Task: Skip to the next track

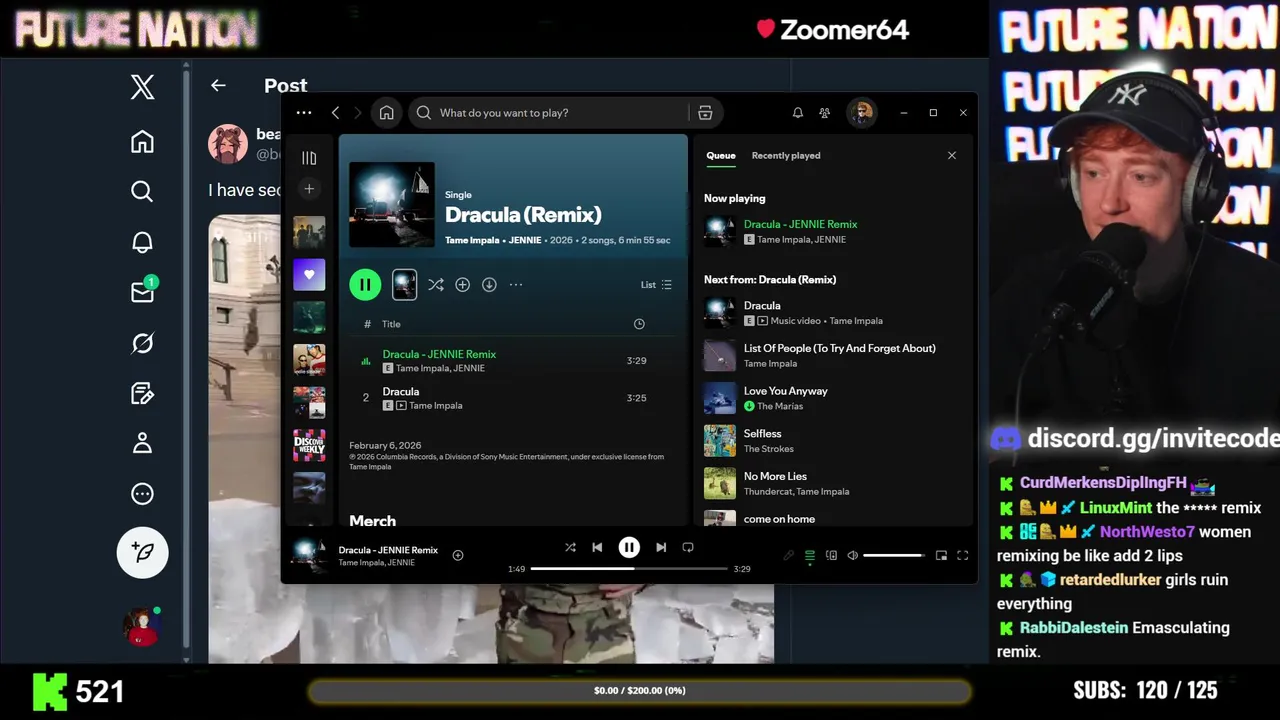Action: click(661, 547)
